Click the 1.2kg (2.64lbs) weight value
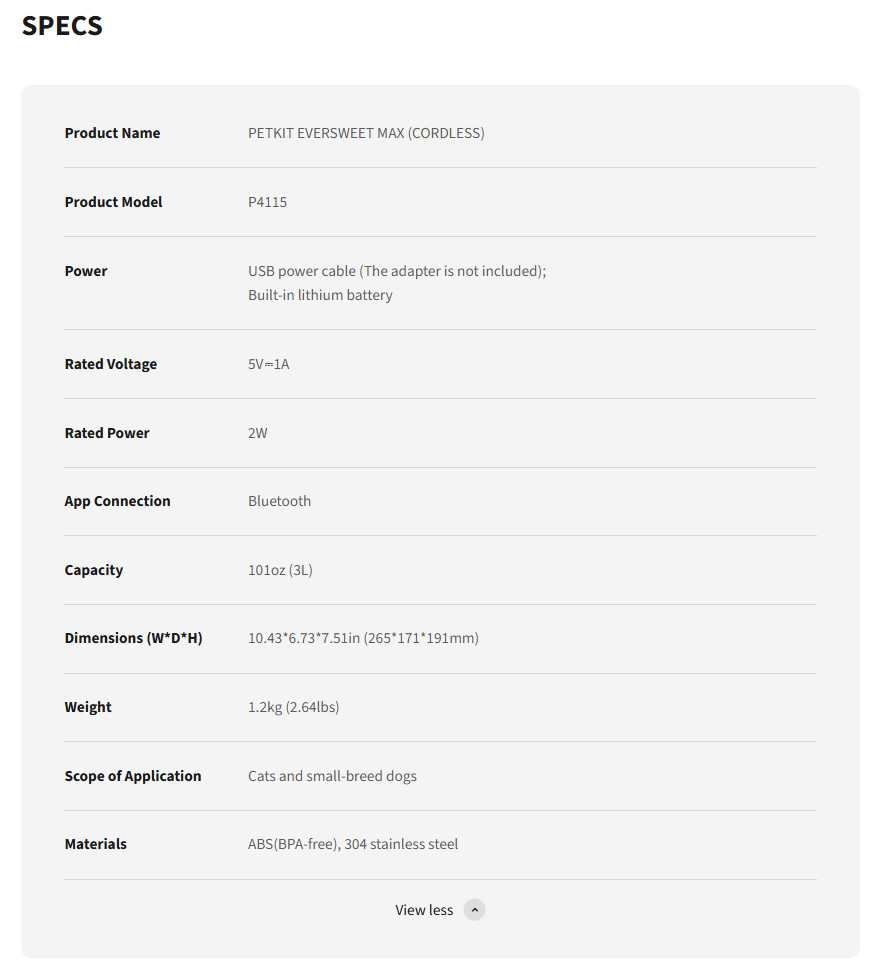 [293, 707]
